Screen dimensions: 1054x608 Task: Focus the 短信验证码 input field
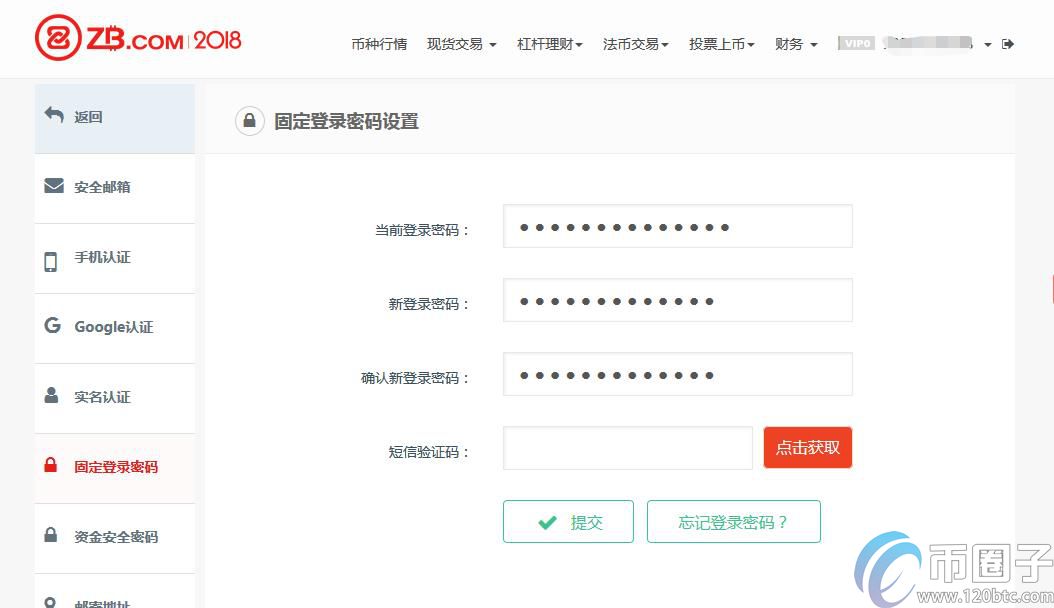coord(627,448)
